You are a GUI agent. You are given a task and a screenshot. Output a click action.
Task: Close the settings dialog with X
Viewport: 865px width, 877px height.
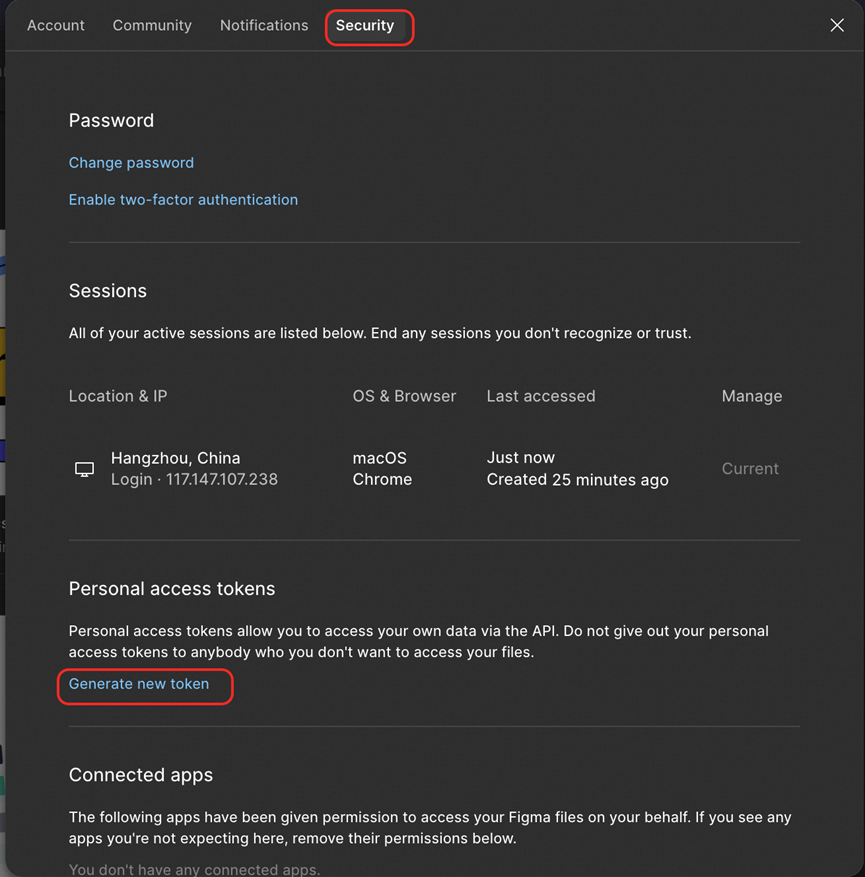[x=837, y=25]
